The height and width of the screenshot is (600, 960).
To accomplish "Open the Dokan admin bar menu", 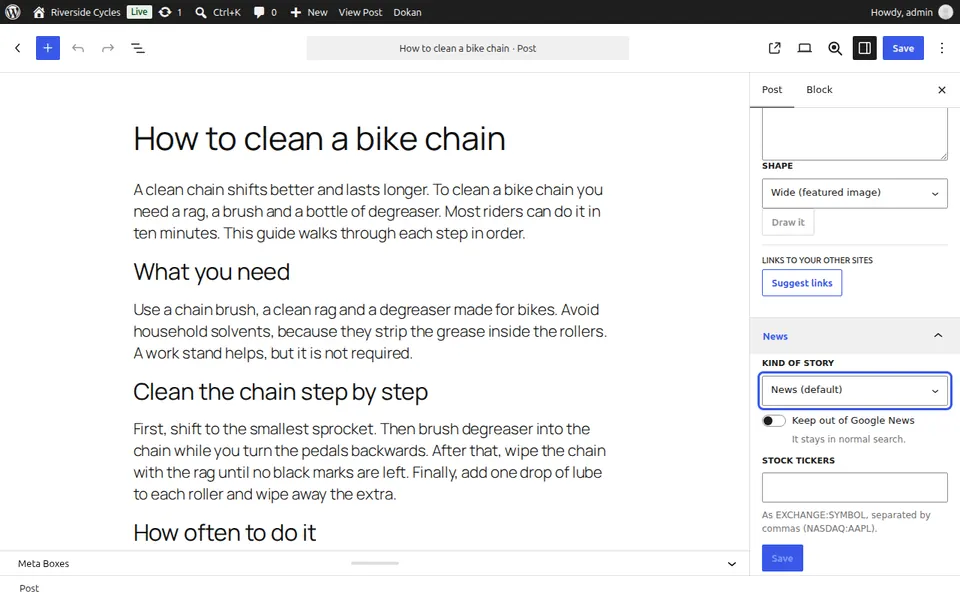I will [407, 12].
